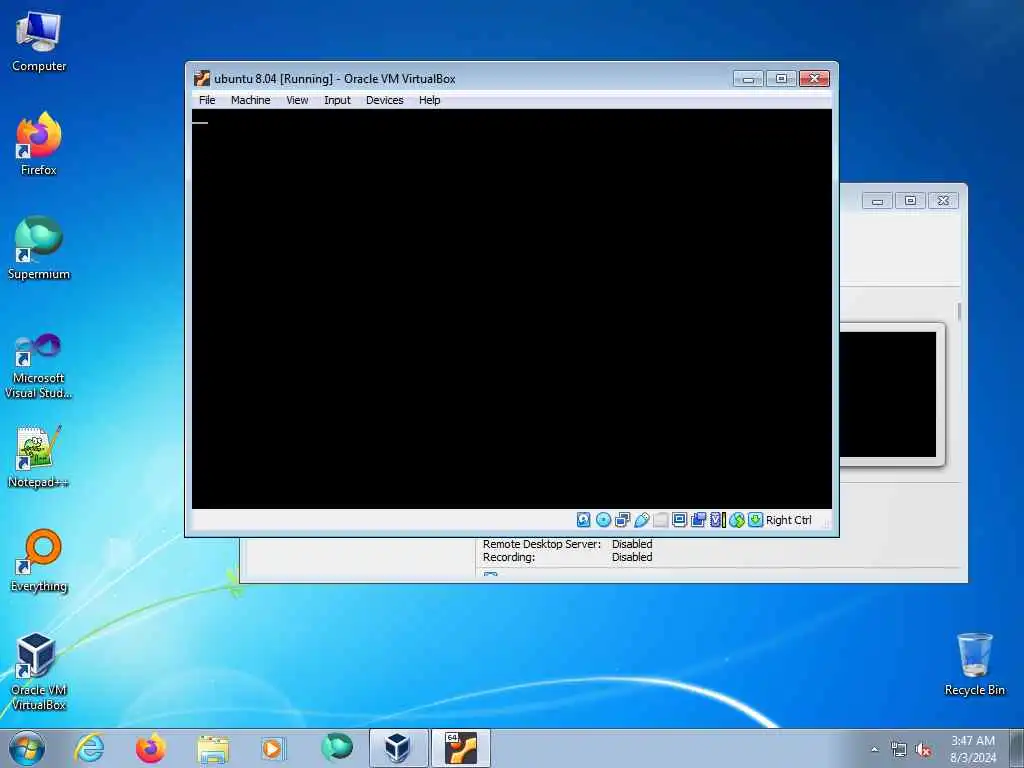Minimize the ubuntu 8.04 VM window
This screenshot has width=1024, height=768.
748,78
